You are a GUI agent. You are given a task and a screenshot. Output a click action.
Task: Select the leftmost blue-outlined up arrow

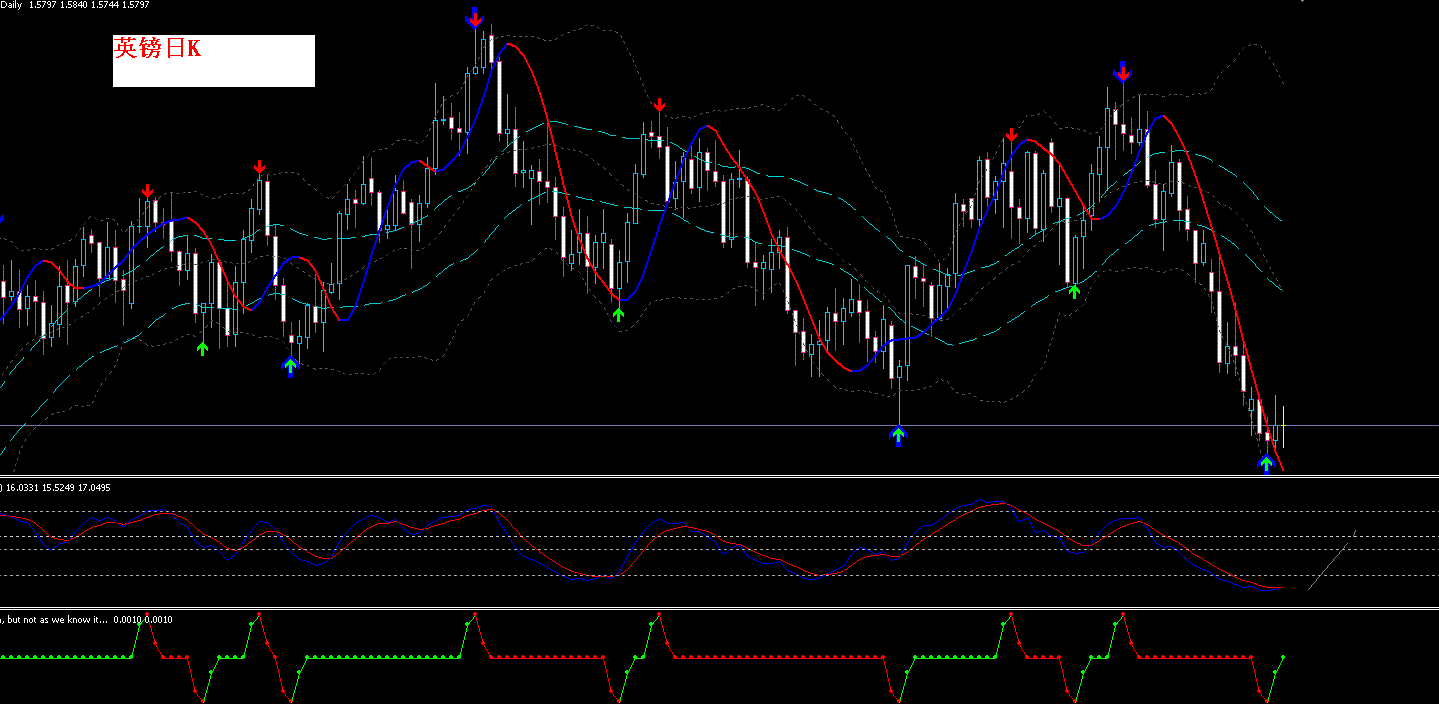(x=290, y=366)
